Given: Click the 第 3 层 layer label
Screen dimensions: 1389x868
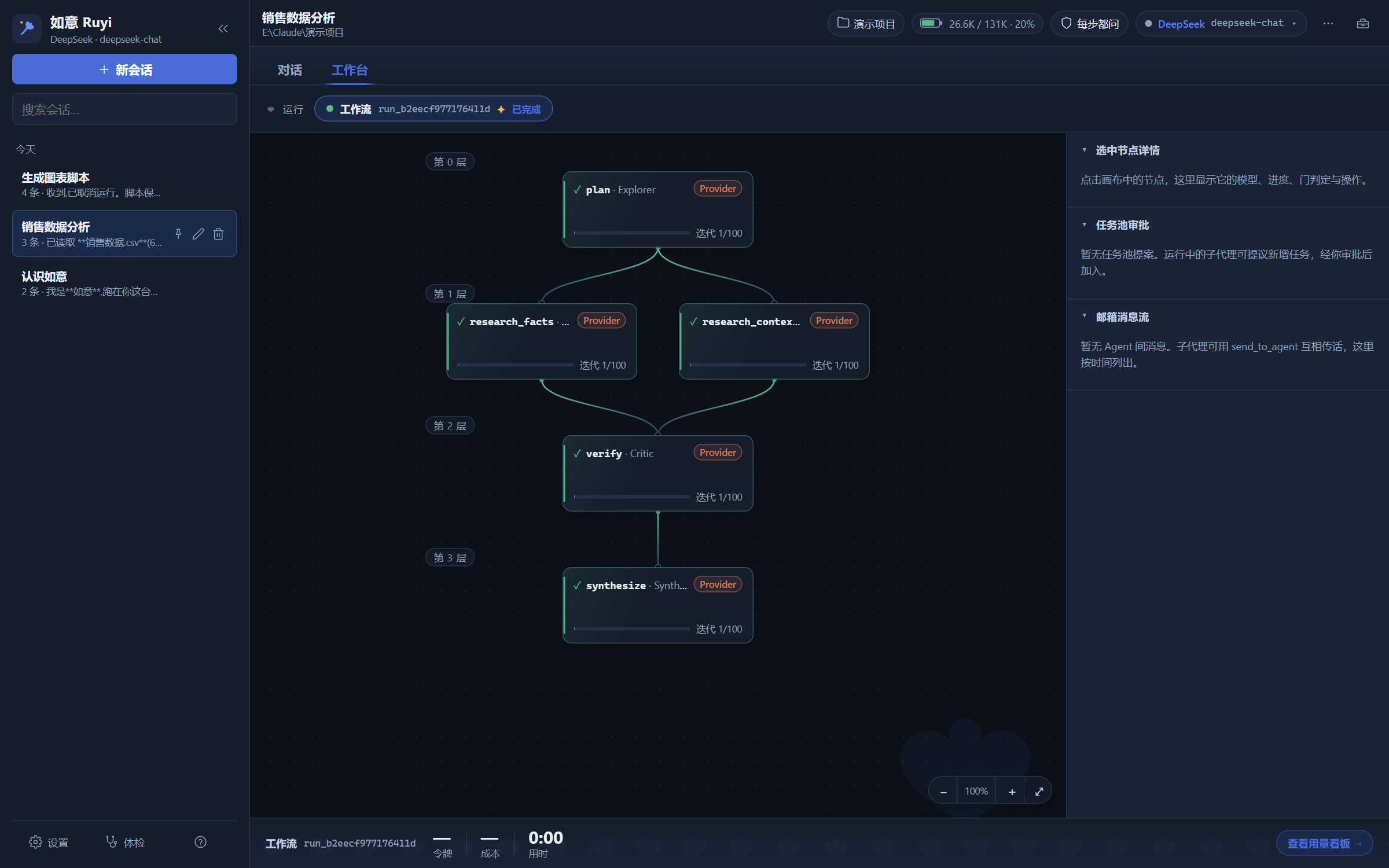Looking at the screenshot, I should (450, 558).
